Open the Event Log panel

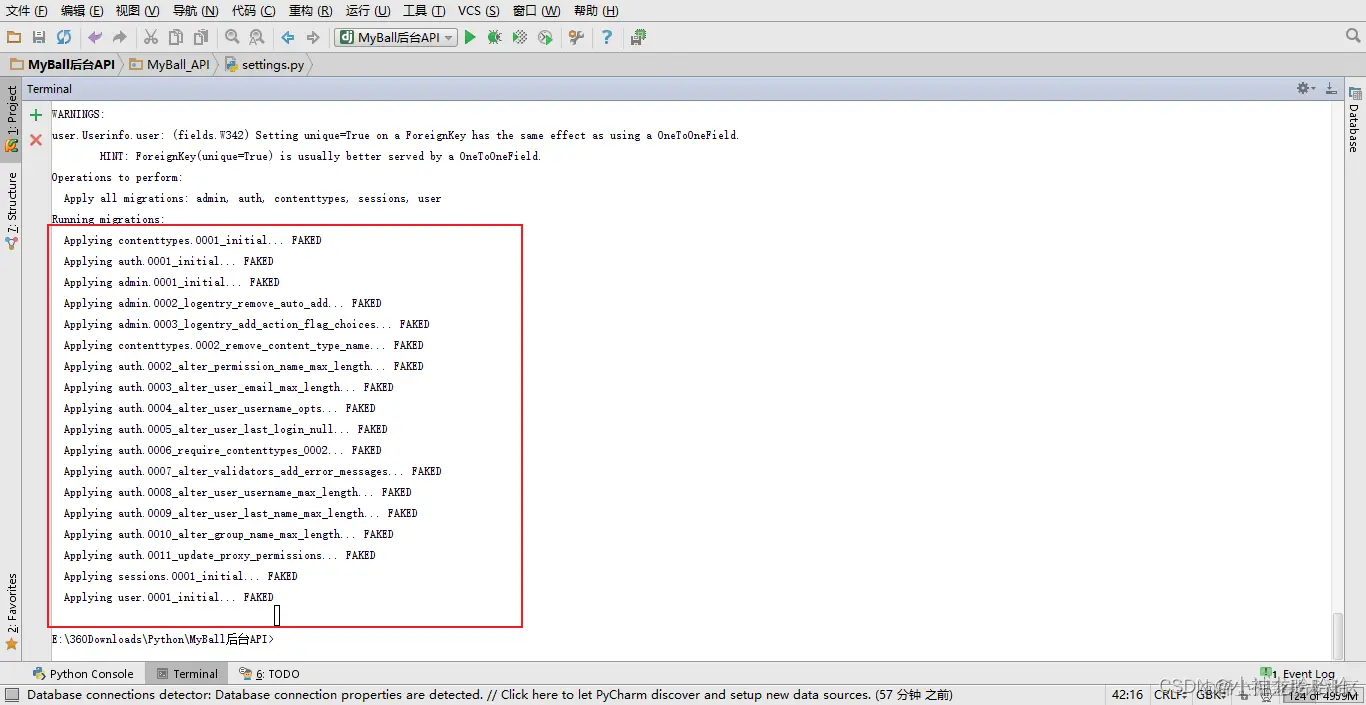1298,673
